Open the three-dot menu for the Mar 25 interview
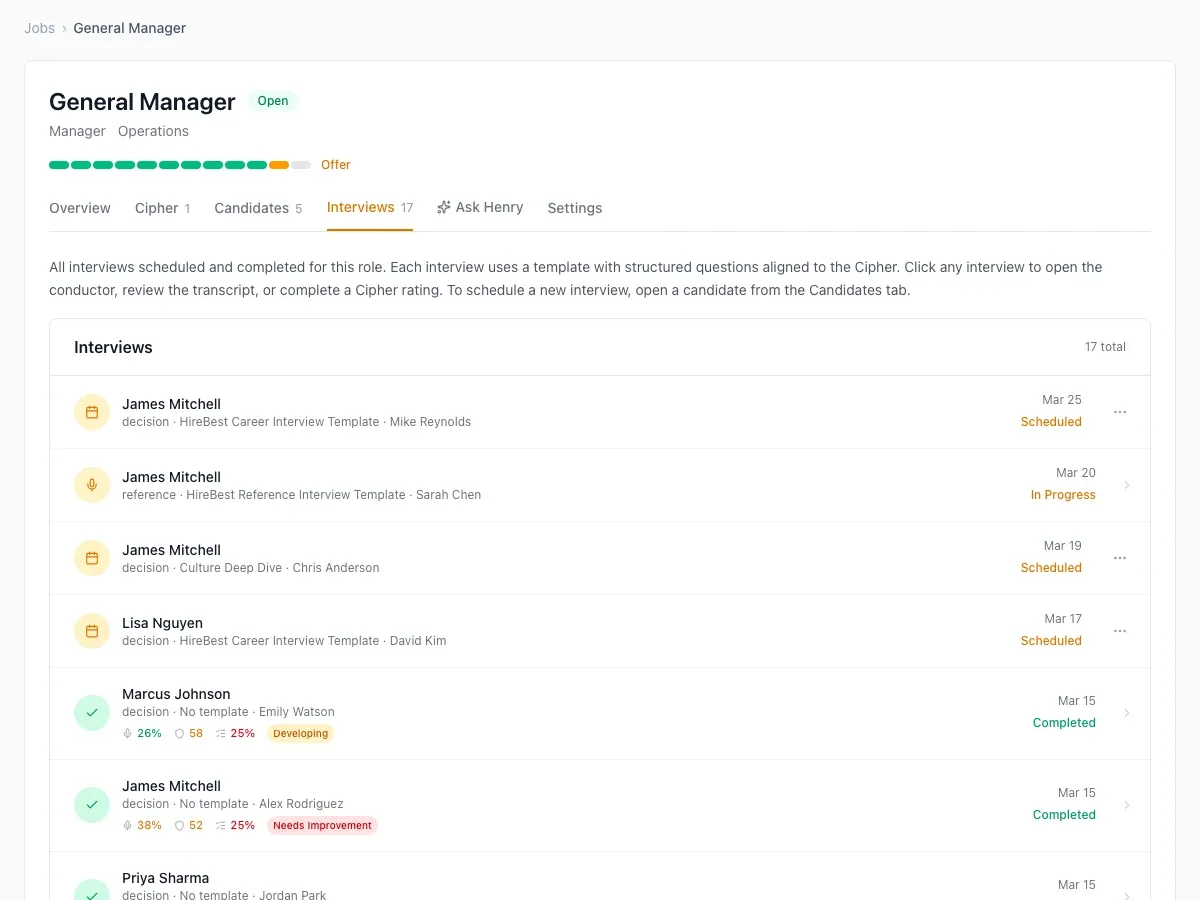The width and height of the screenshot is (1200, 900). tap(1120, 412)
